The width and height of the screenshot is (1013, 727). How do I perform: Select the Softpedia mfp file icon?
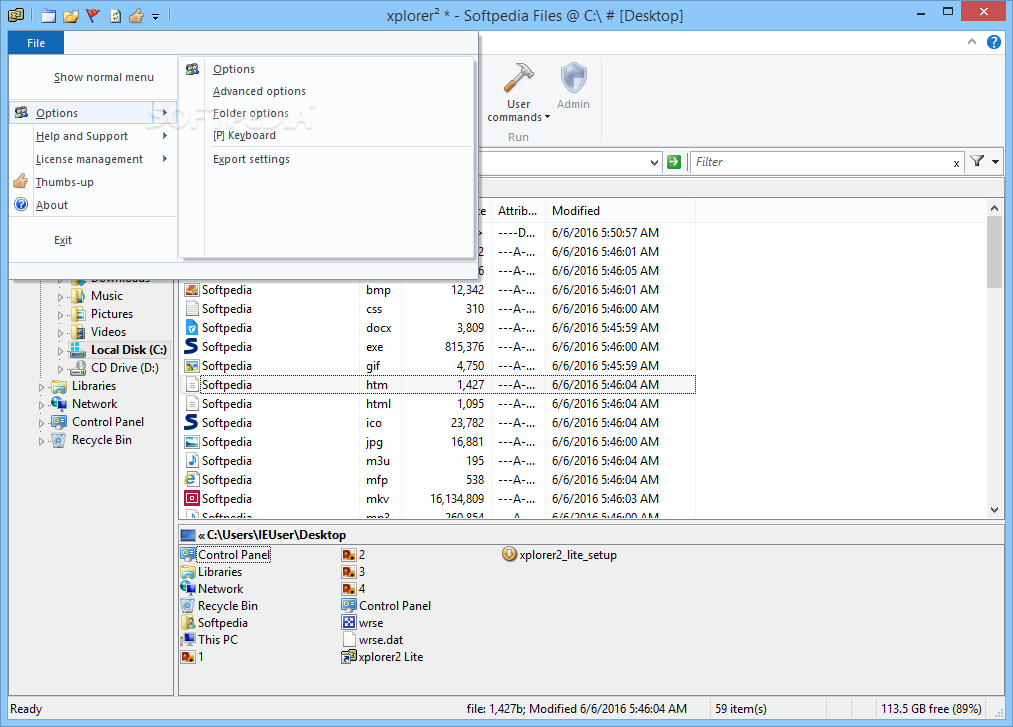(x=191, y=479)
